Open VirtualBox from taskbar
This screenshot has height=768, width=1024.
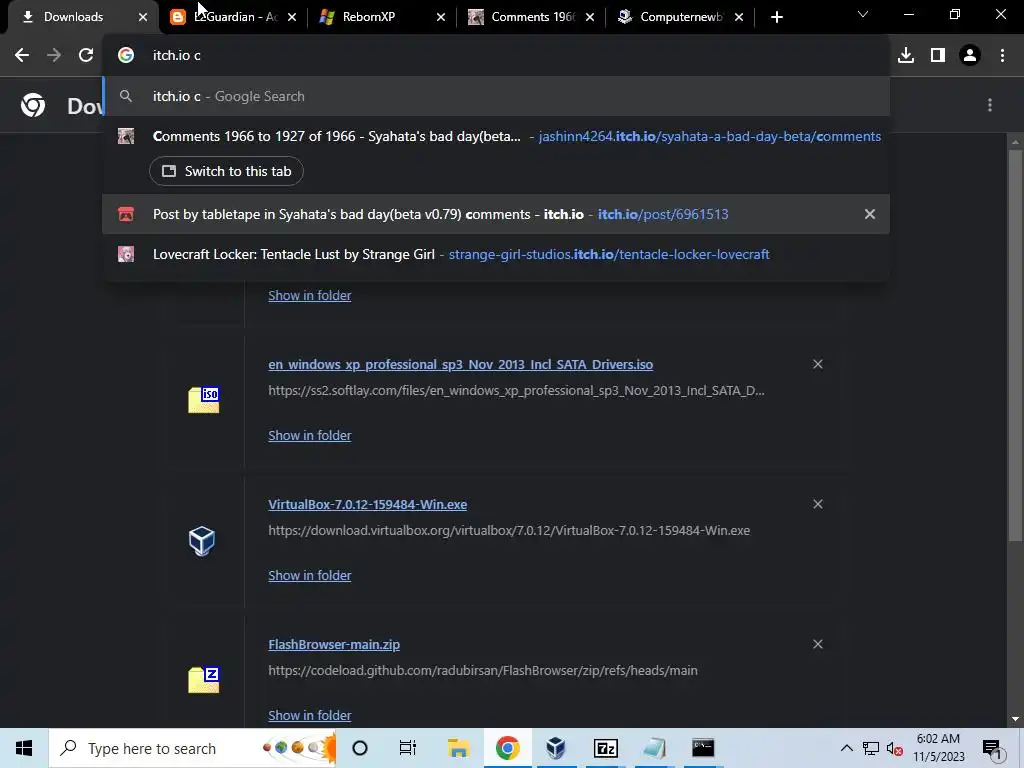tap(556, 748)
